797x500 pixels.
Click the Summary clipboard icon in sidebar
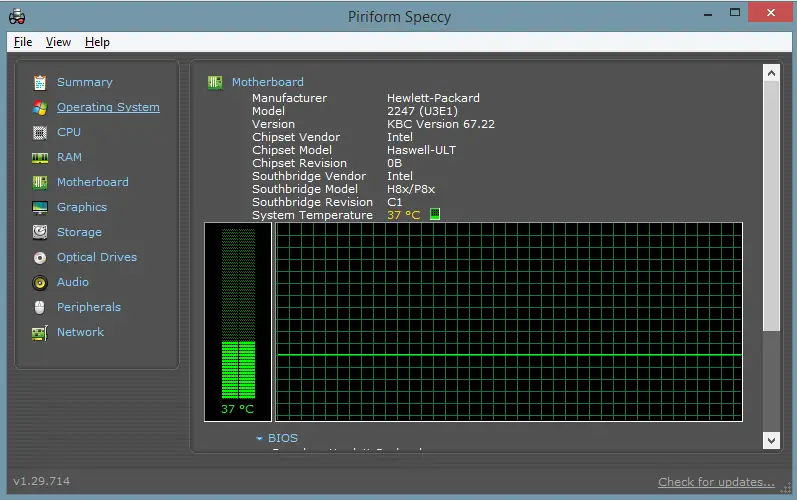(x=40, y=82)
